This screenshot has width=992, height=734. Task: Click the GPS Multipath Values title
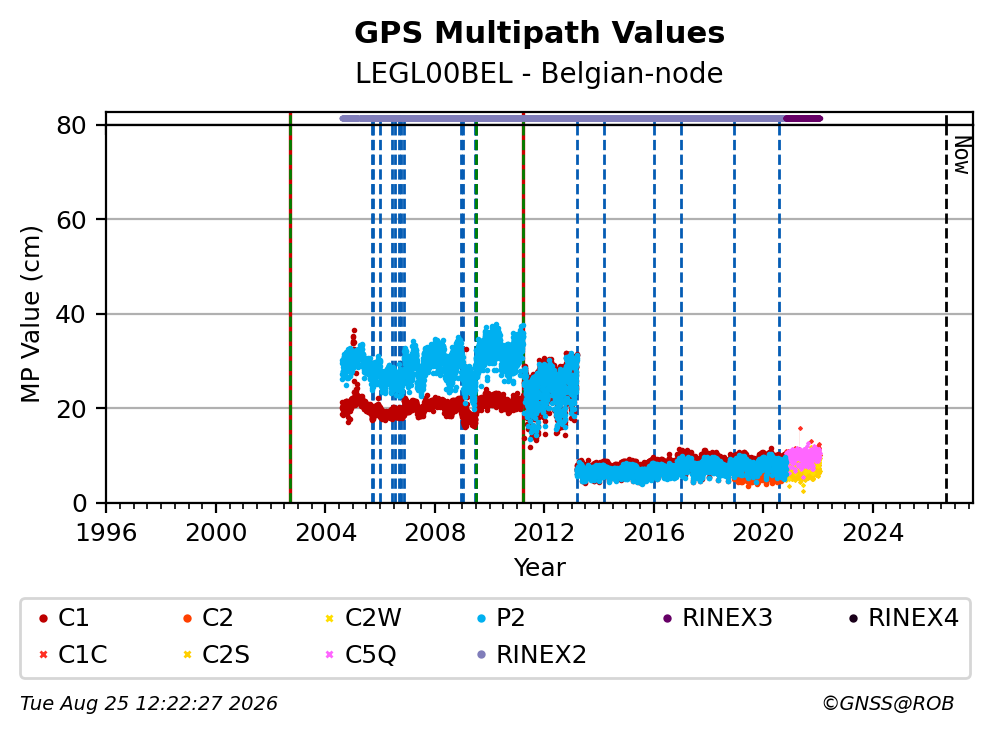point(539,33)
